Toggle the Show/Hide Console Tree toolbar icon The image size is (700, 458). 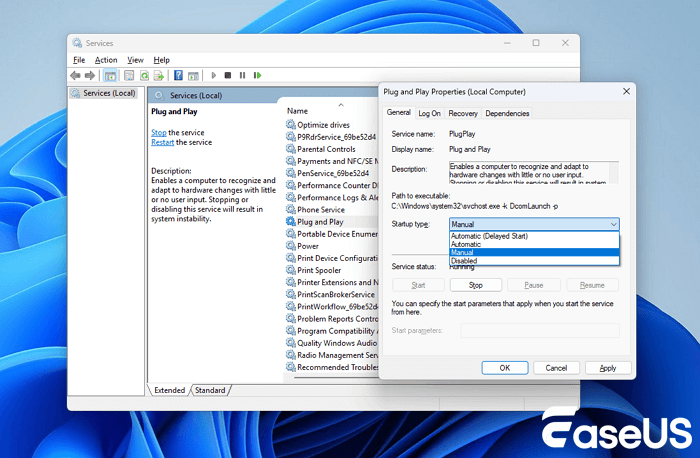110,75
